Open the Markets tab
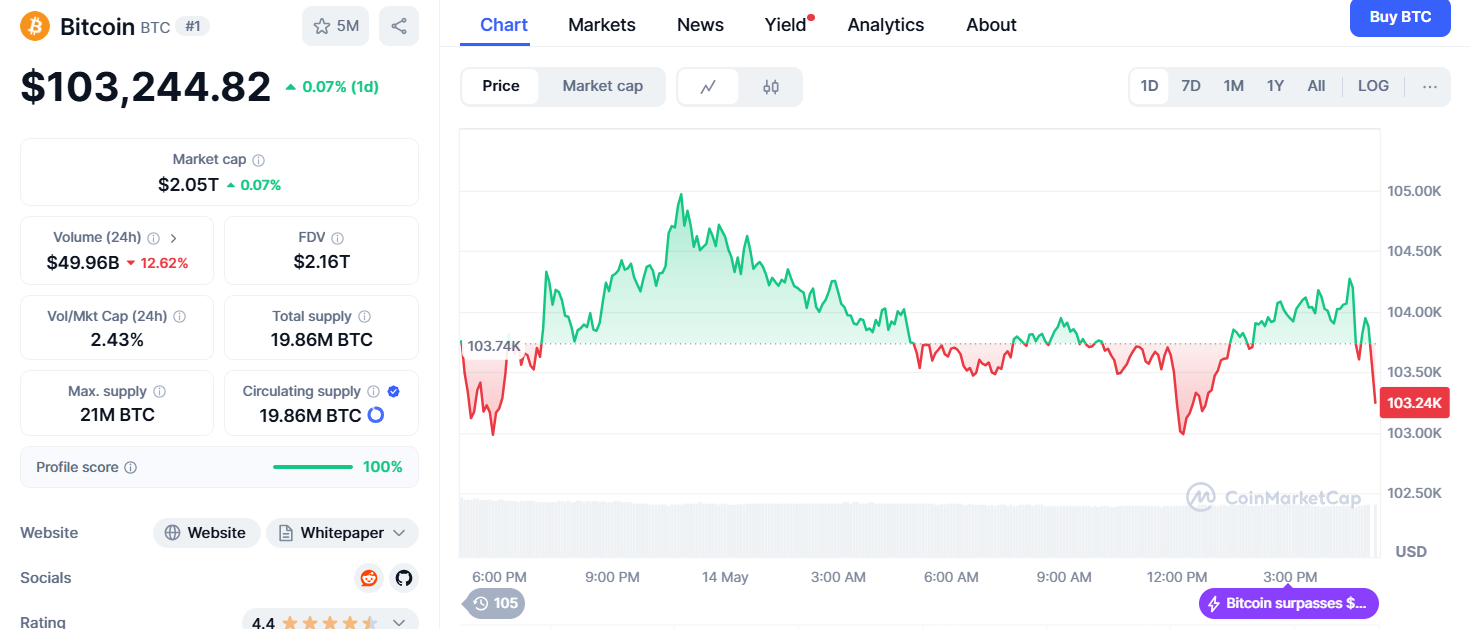Image resolution: width=1470 pixels, height=629 pixels. click(602, 25)
